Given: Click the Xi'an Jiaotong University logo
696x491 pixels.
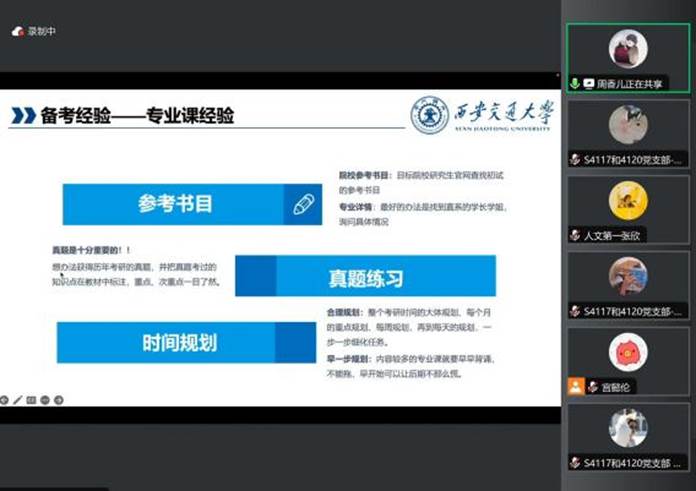Looking at the screenshot, I should click(485, 115).
